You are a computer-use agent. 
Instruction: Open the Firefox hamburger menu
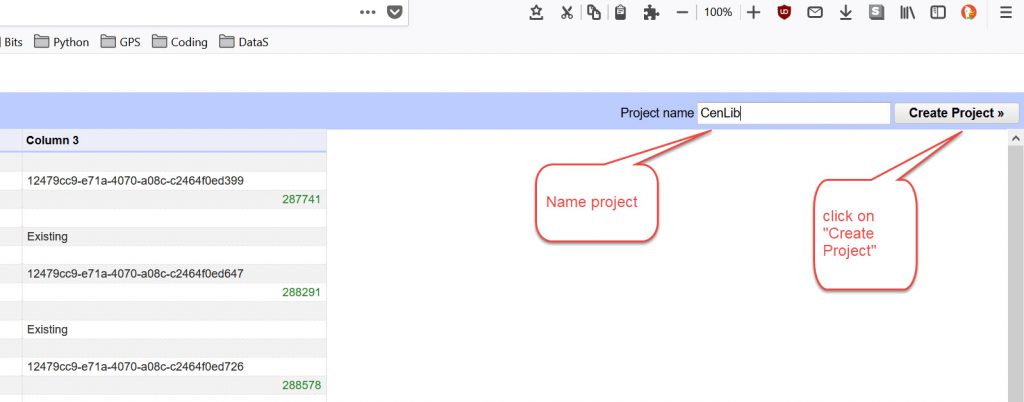tap(1005, 12)
